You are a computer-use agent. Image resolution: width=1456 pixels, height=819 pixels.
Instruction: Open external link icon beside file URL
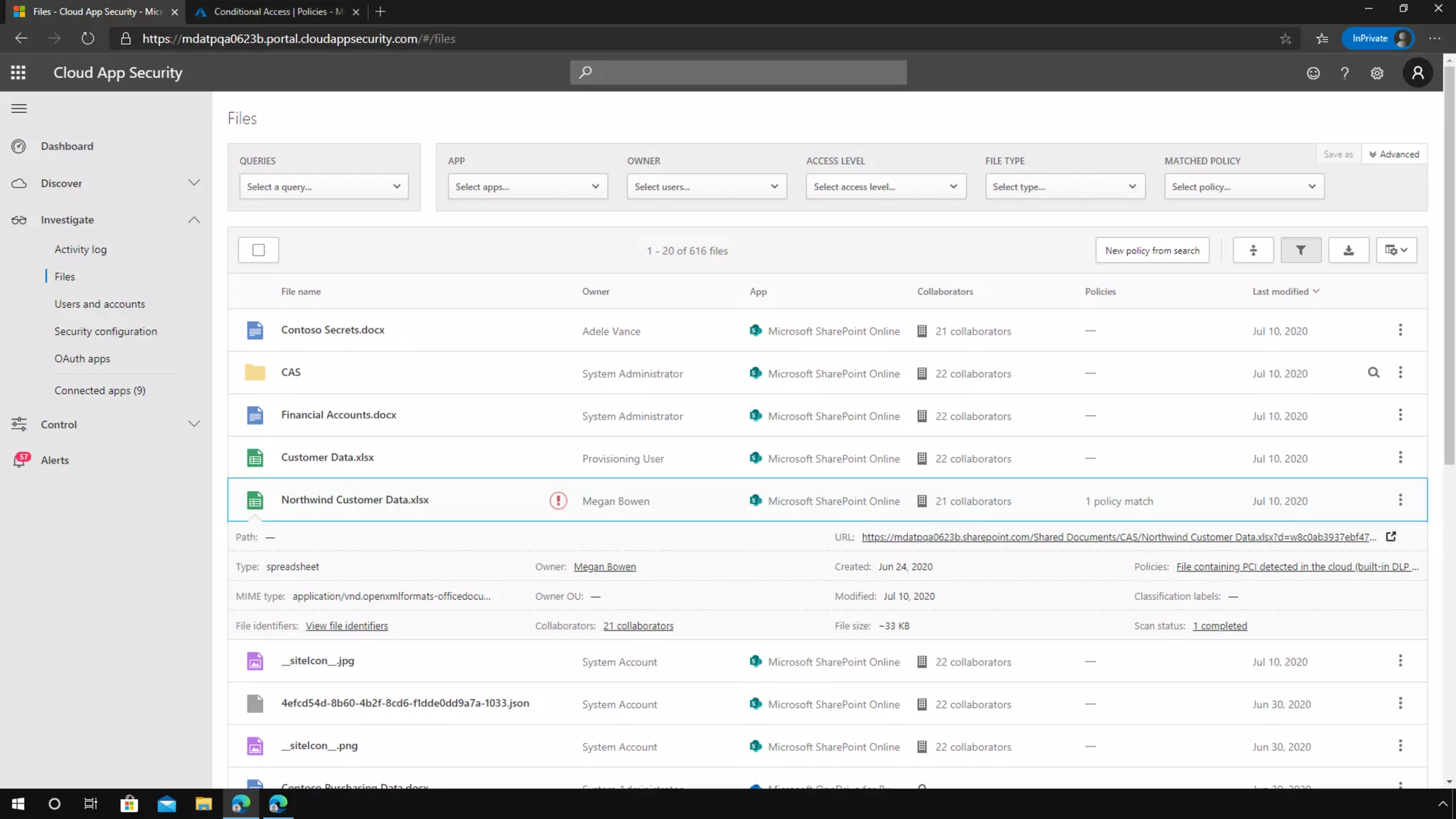tap(1391, 537)
